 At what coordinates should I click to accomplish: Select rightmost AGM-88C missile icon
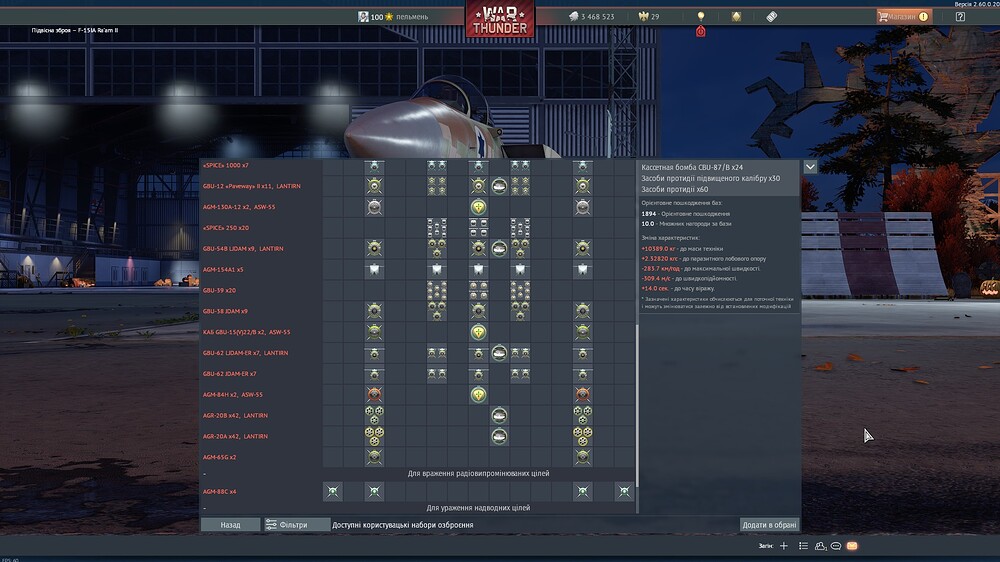click(624, 491)
